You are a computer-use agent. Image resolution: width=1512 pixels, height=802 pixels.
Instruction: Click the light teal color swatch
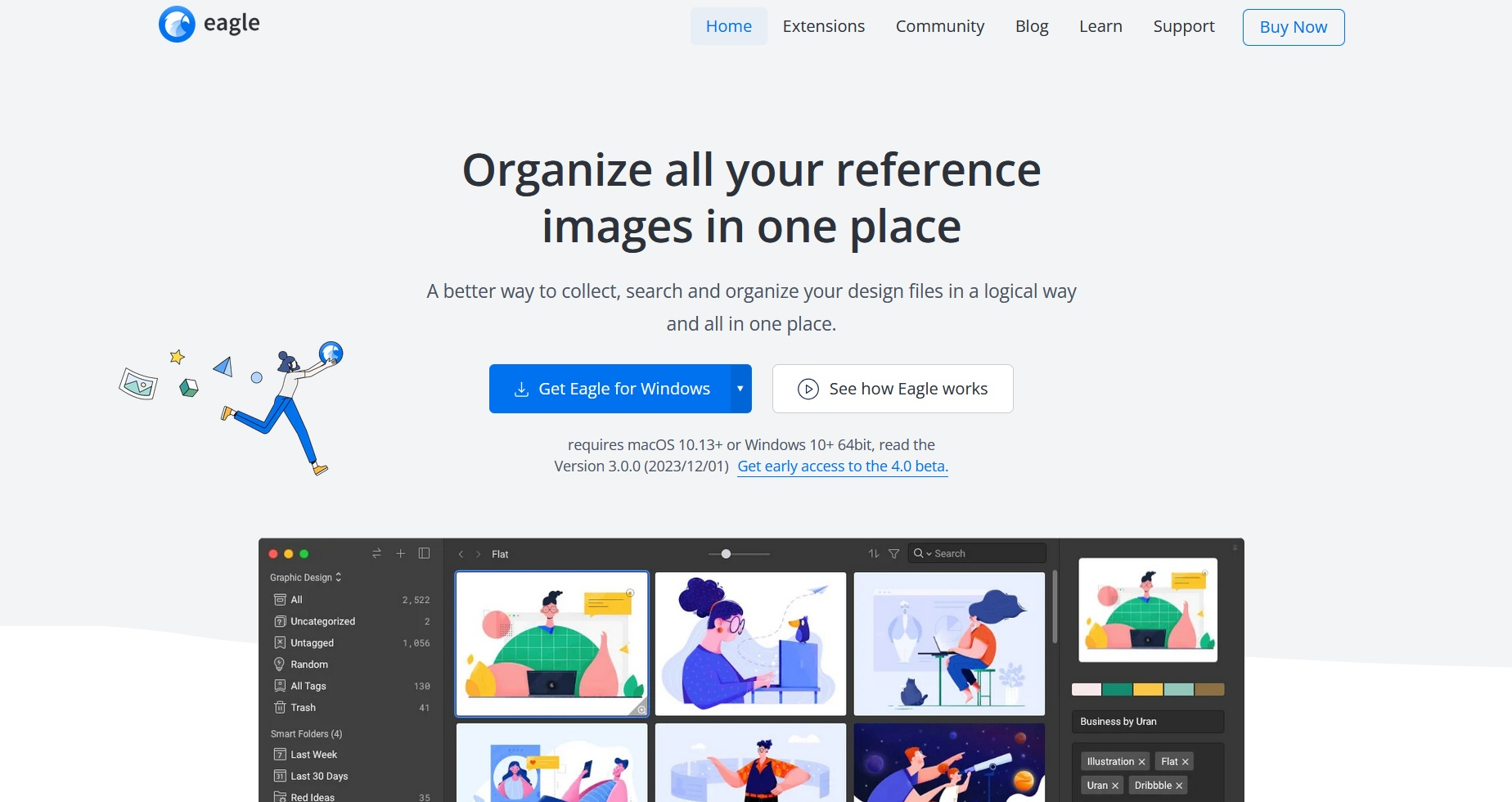[x=1179, y=690]
